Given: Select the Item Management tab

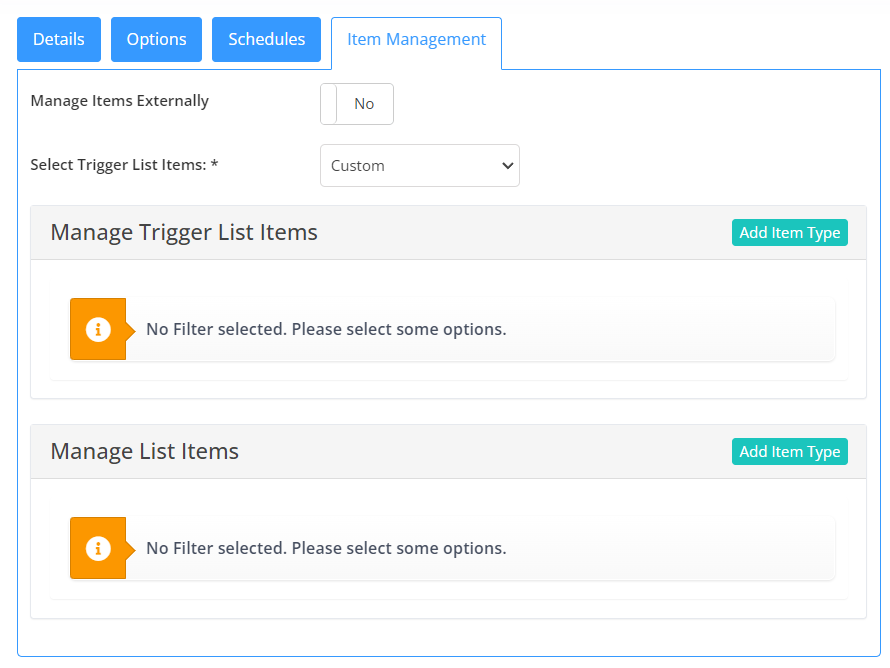Looking at the screenshot, I should tap(417, 40).
